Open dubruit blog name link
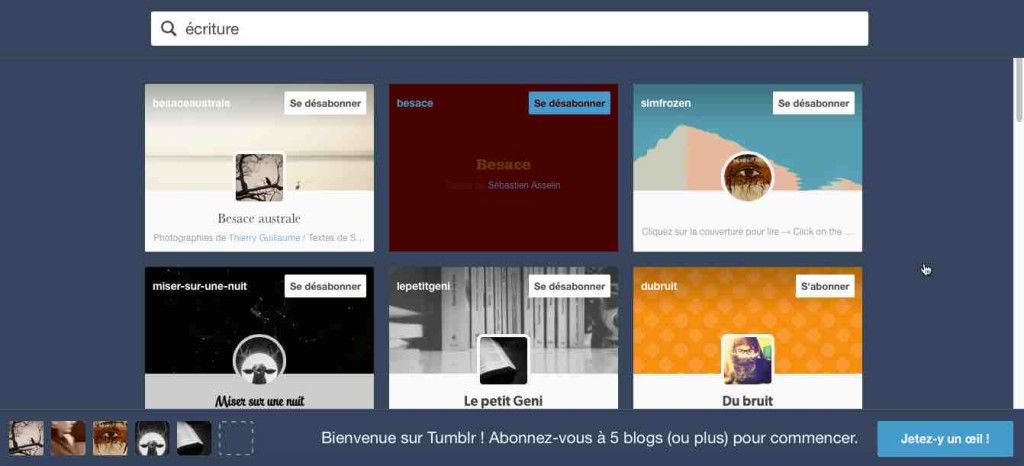The width and height of the screenshot is (1024, 466). [x=659, y=286]
